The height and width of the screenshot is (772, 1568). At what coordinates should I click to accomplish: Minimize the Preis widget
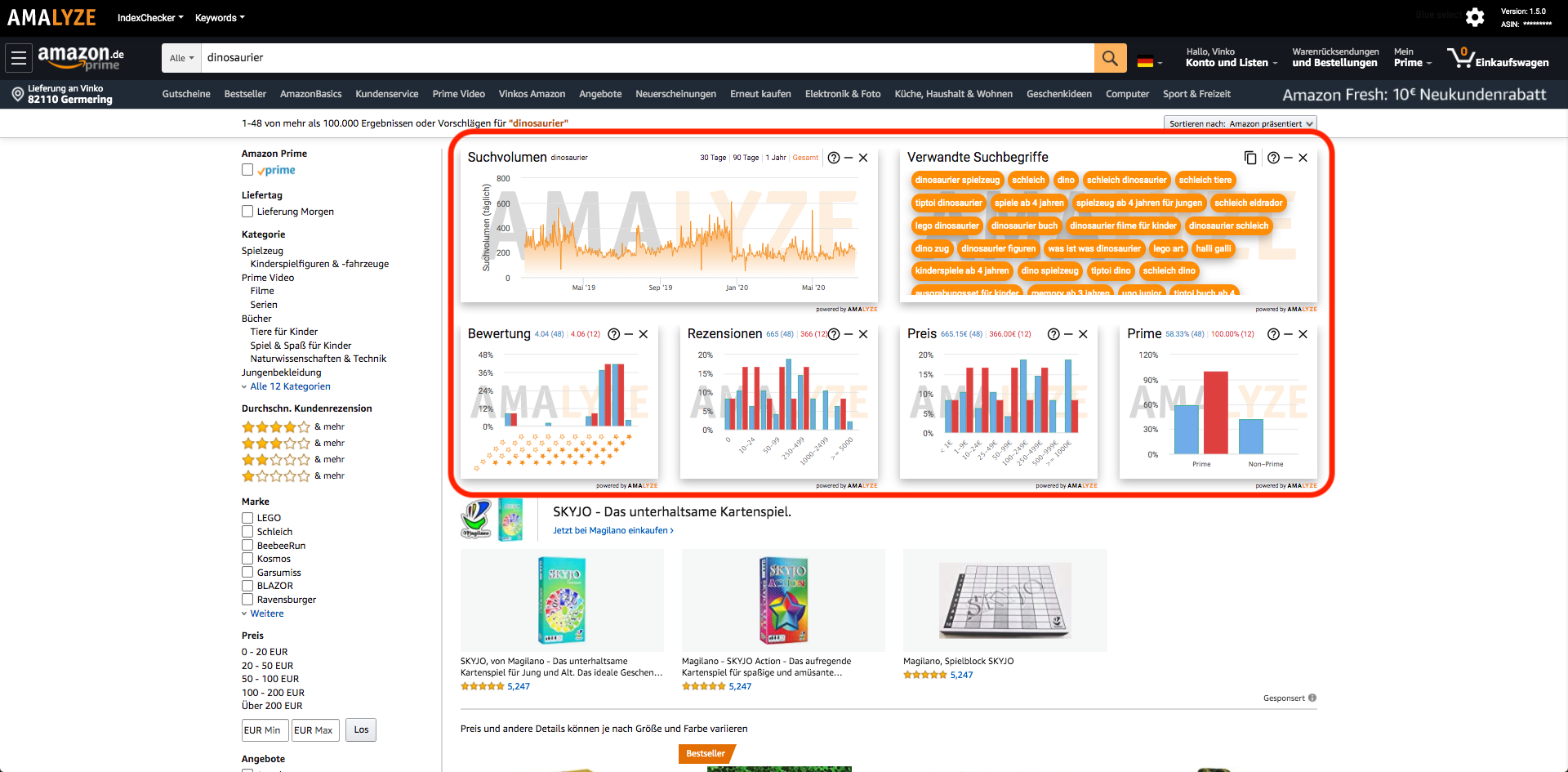1068,334
